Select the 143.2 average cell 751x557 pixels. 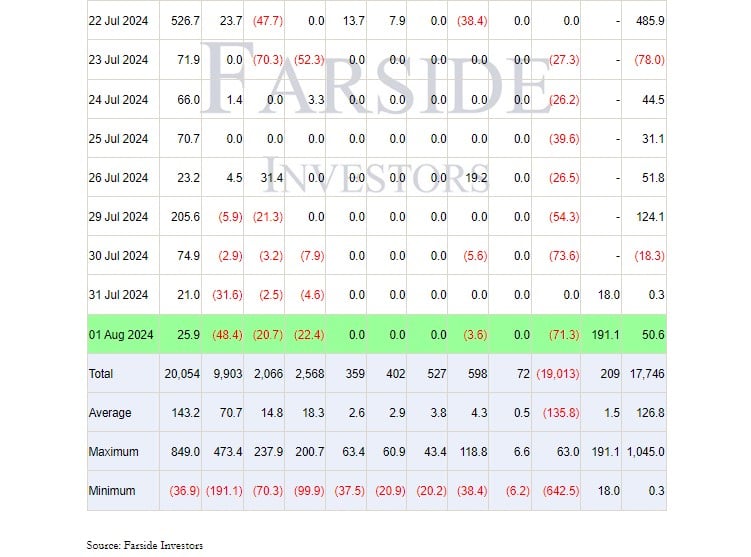point(186,412)
